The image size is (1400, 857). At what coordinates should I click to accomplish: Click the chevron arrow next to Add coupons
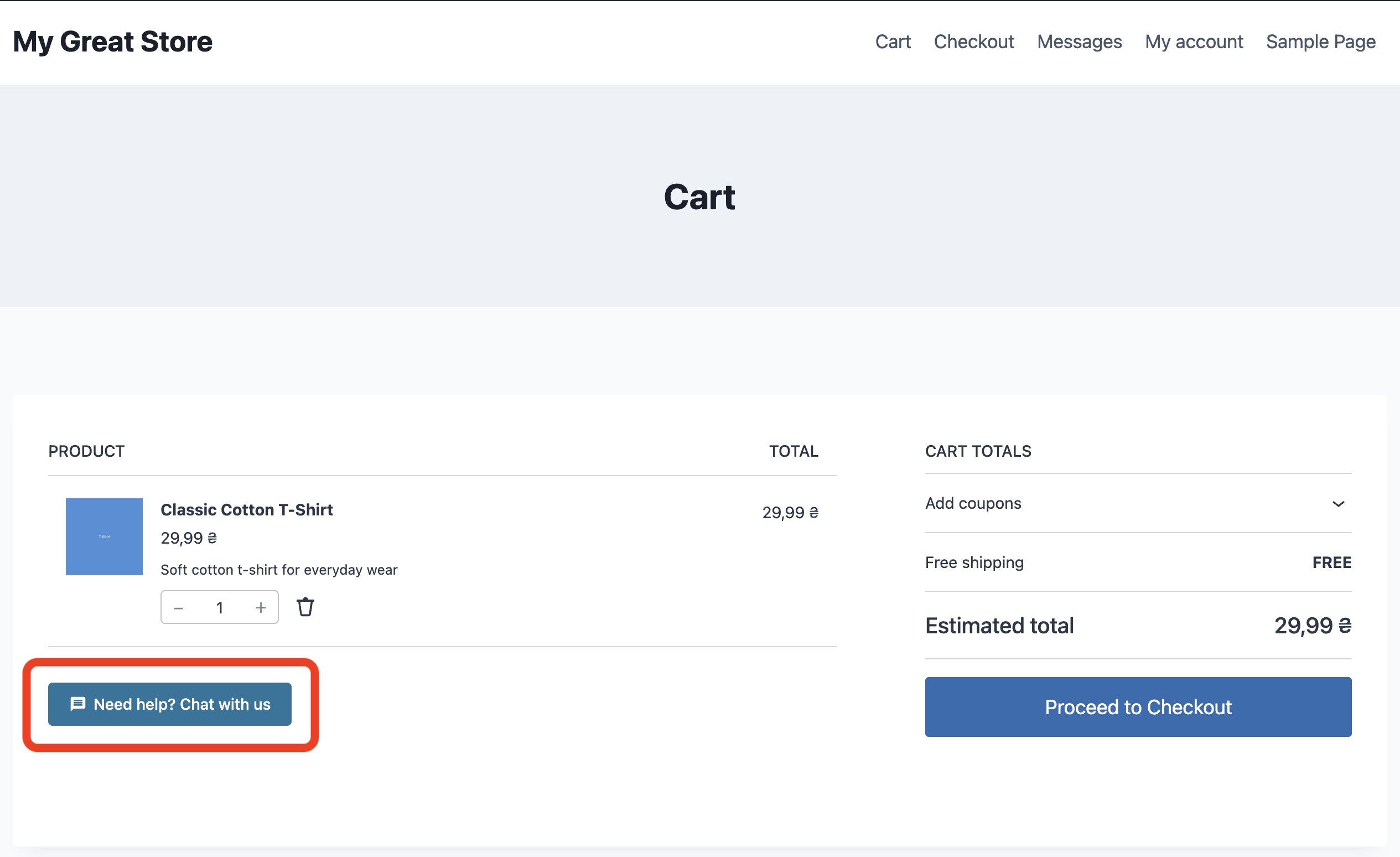click(1339, 504)
